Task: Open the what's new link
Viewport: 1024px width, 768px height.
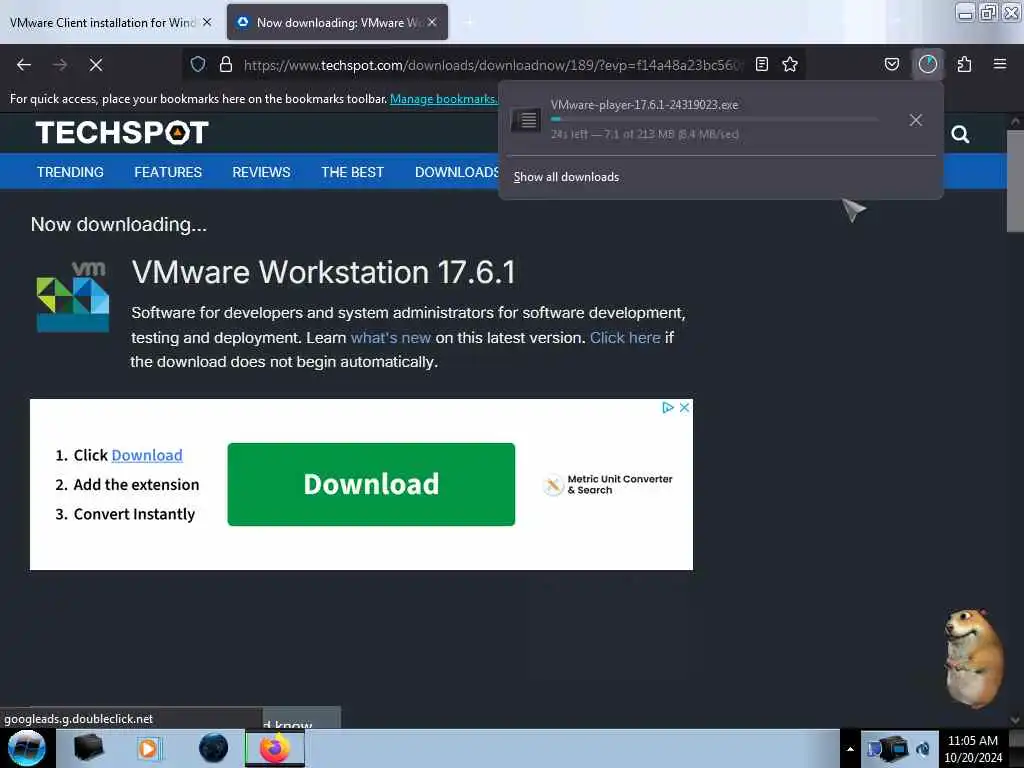Action: coord(391,338)
